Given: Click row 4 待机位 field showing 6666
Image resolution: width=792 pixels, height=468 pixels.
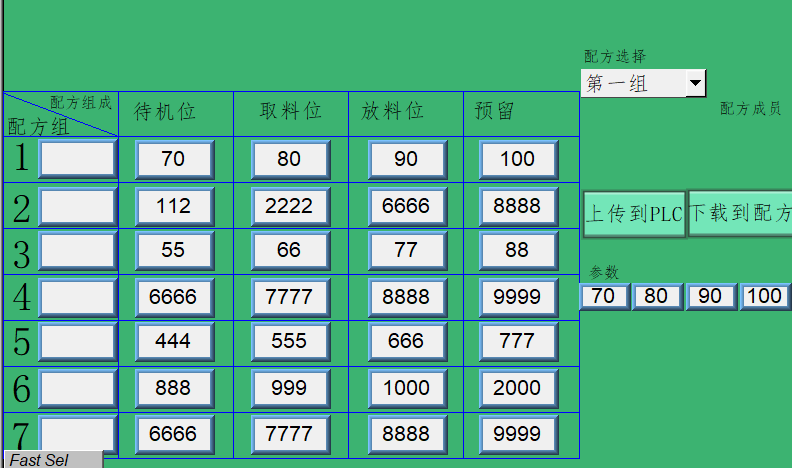Looking at the screenshot, I should coord(174,297).
